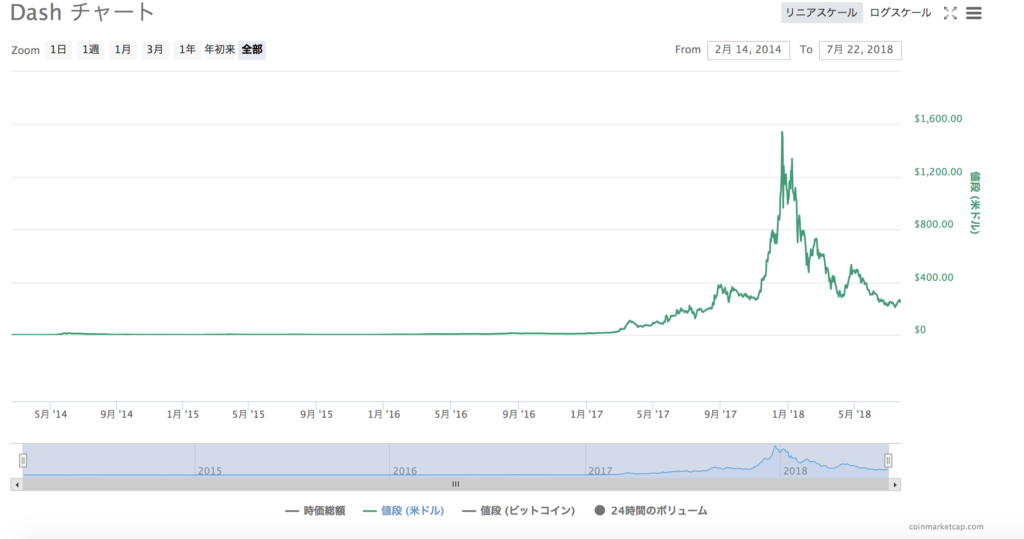Click the From date field 2月 14, 2014
Screen dimensions: 1024x539
click(748, 50)
